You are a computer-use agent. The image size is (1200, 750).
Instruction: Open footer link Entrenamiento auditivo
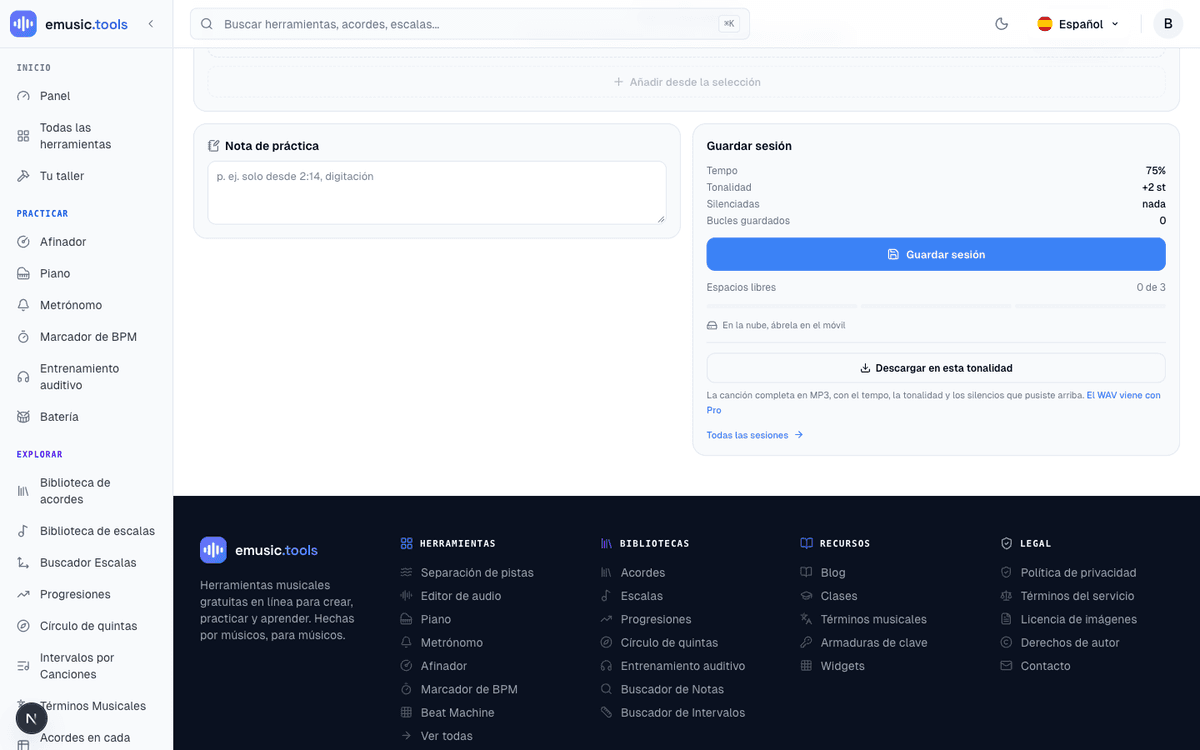(683, 666)
